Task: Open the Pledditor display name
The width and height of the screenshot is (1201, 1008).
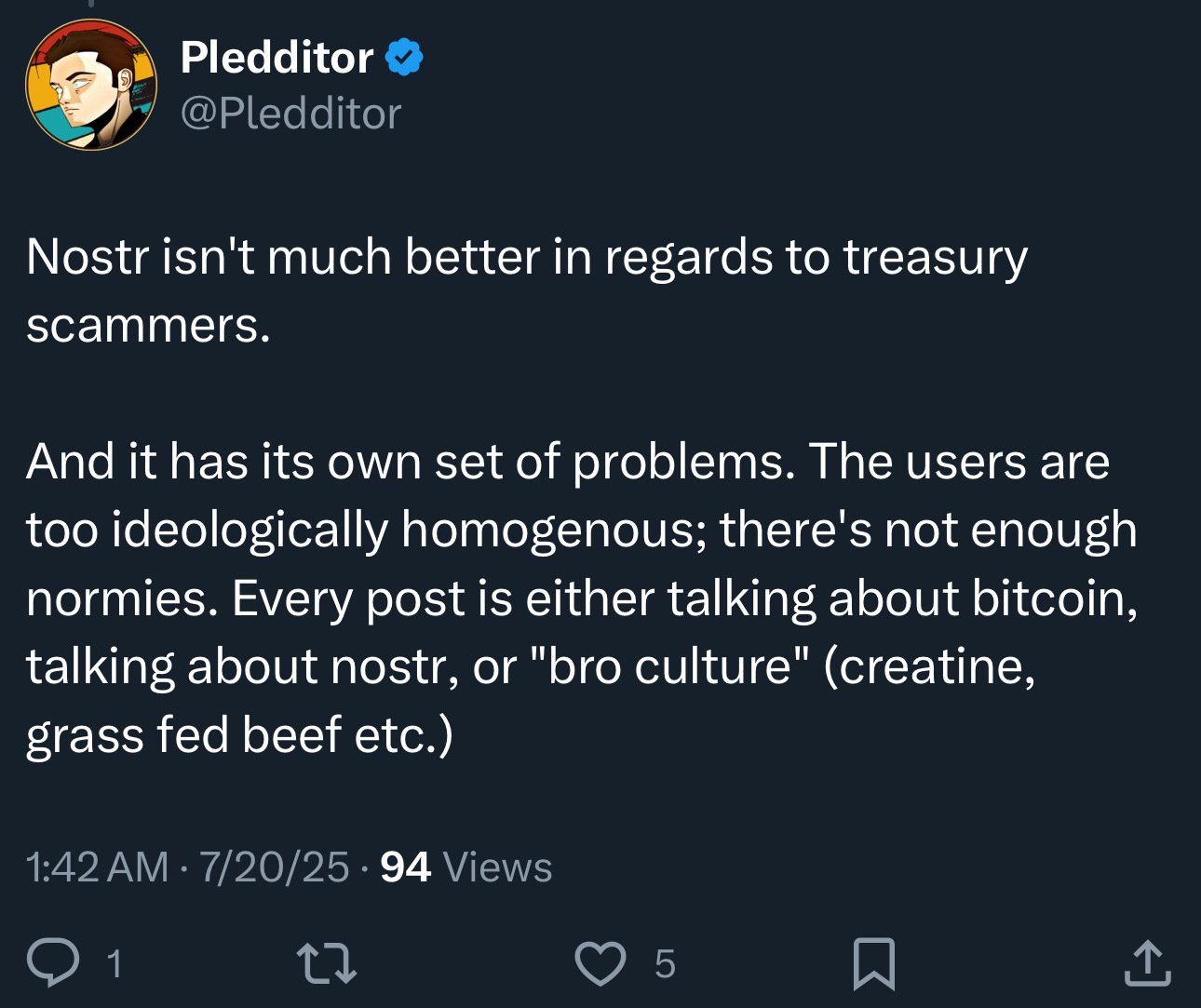Action: (x=277, y=58)
